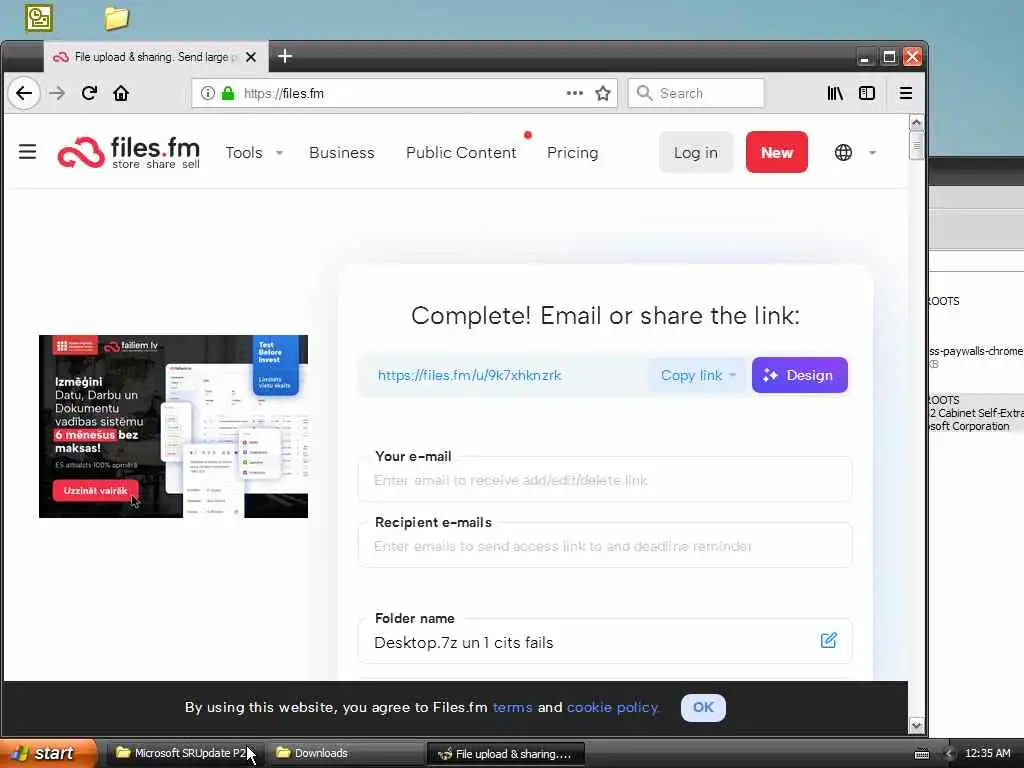This screenshot has width=1024, height=768.
Task: Click the Windows start button
Action: 49,753
